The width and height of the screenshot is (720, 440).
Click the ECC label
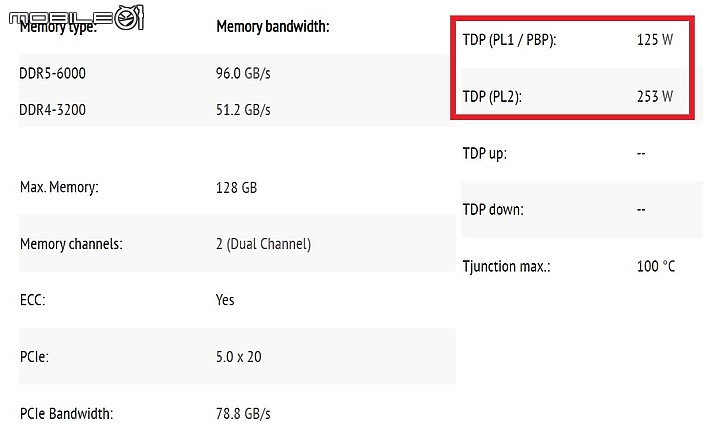pyautogui.click(x=33, y=300)
